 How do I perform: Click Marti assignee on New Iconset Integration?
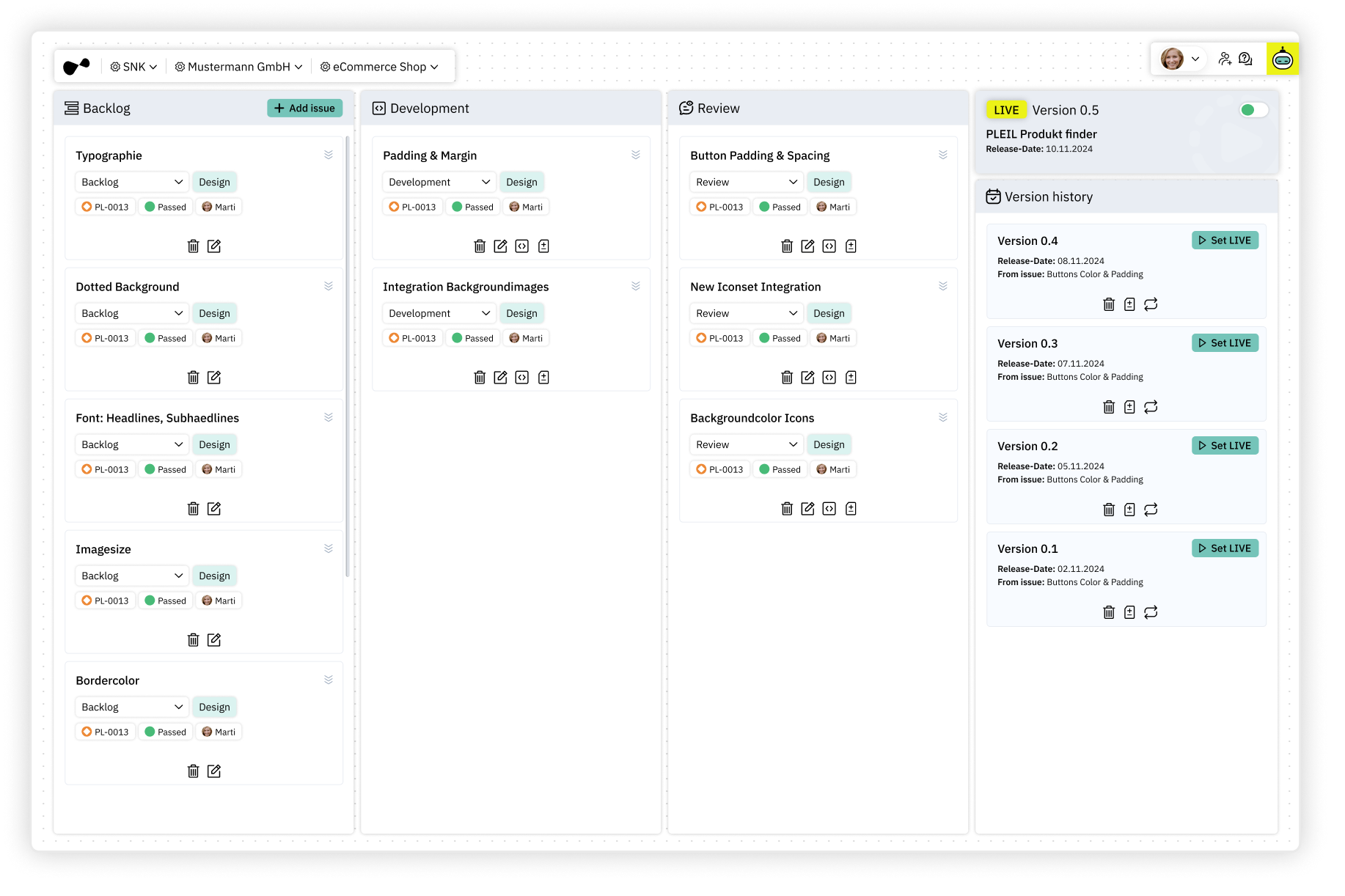pos(833,338)
